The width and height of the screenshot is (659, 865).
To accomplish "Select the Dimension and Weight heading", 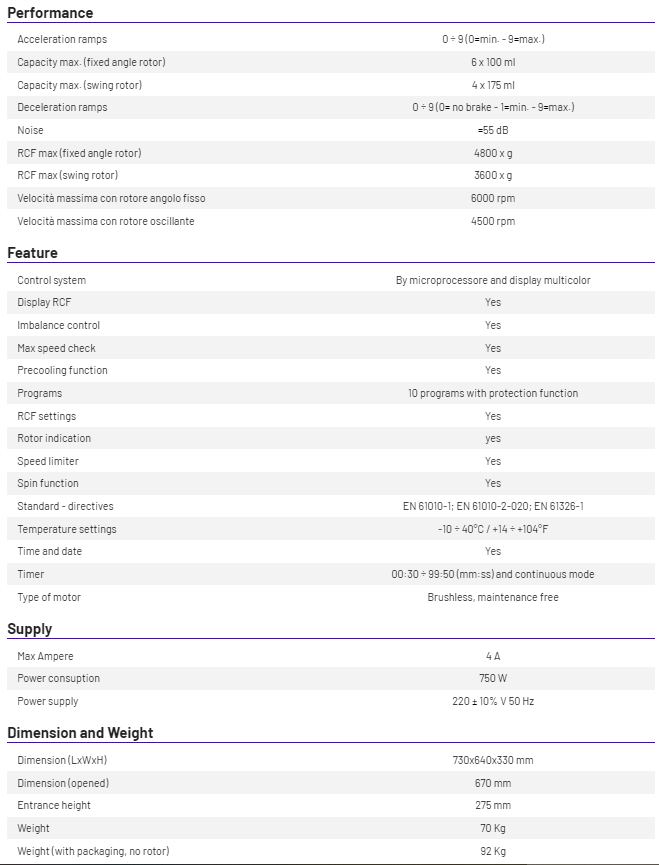I will click(x=81, y=733).
